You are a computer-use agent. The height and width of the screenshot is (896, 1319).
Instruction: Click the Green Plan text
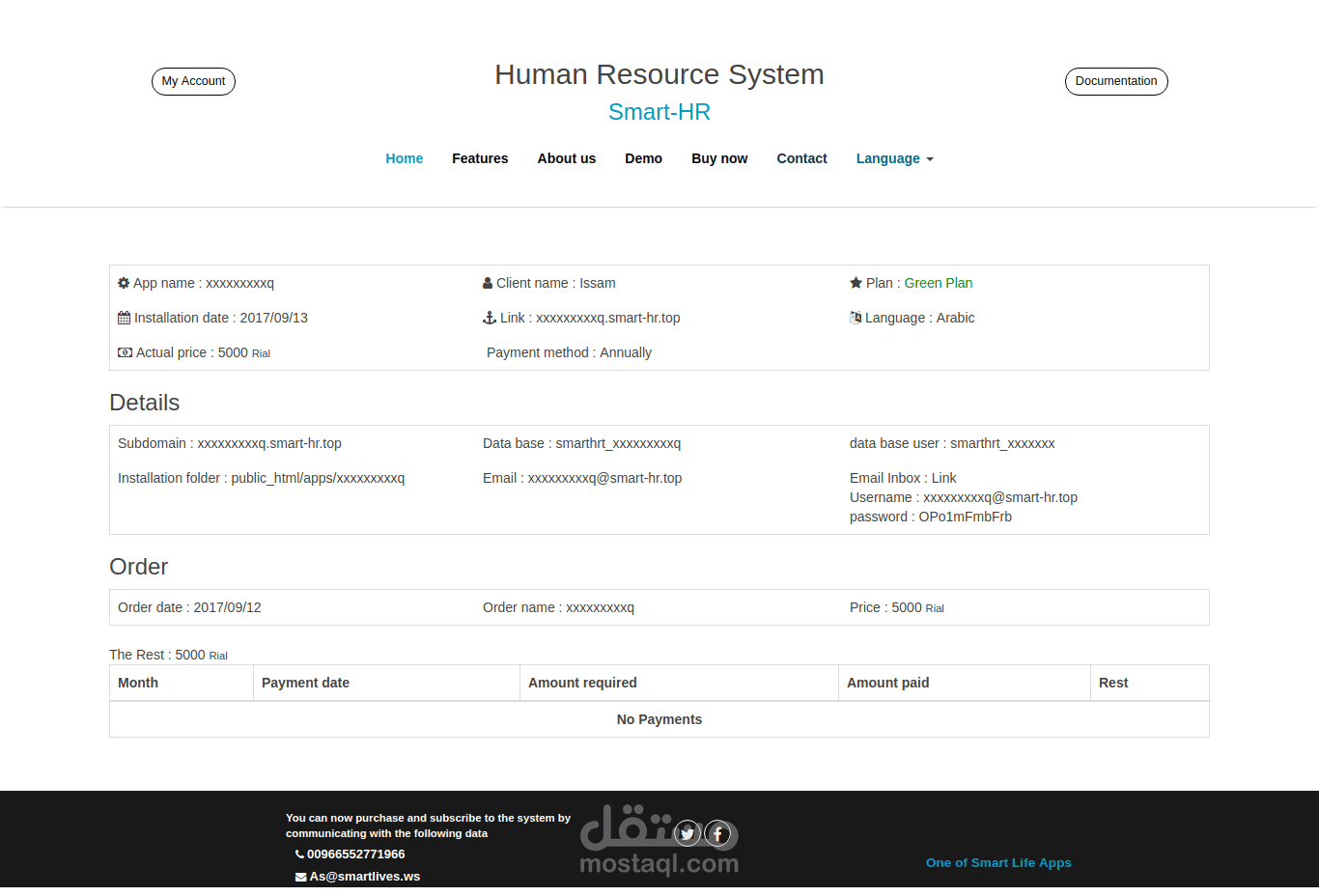(939, 283)
